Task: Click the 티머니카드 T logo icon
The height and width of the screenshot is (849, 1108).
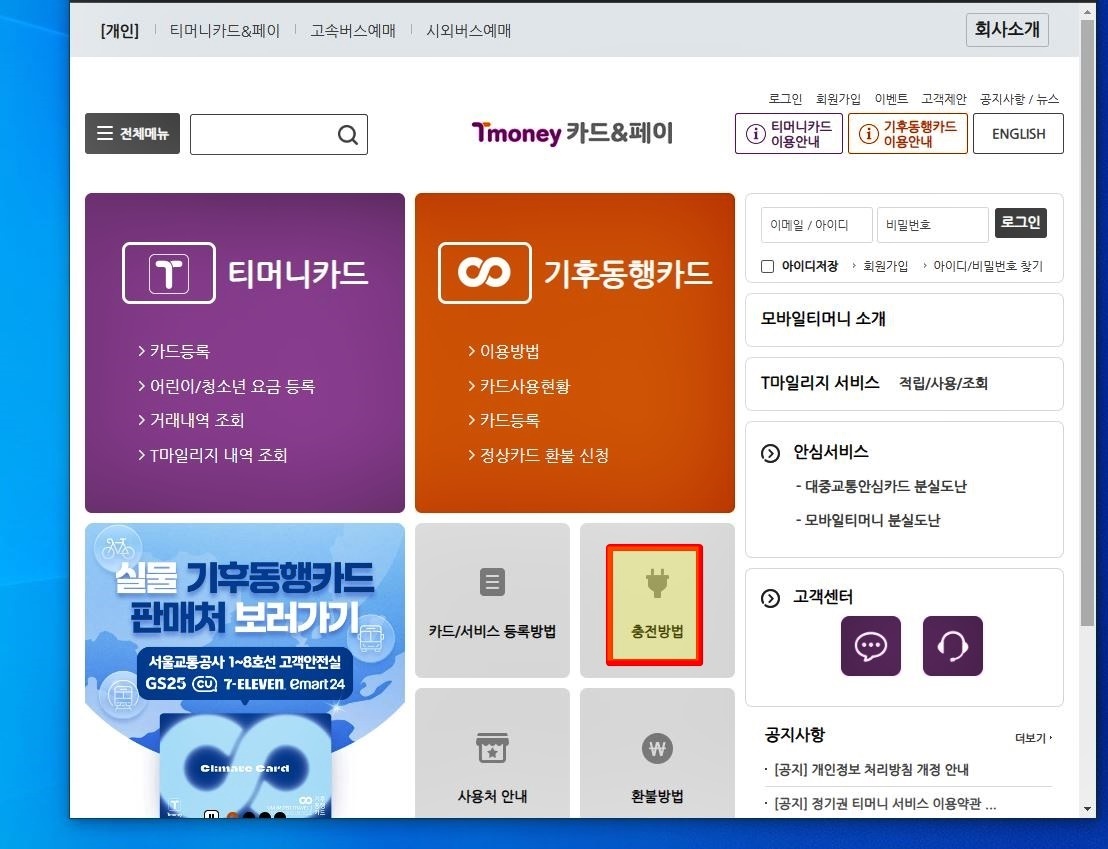Action: point(169,273)
